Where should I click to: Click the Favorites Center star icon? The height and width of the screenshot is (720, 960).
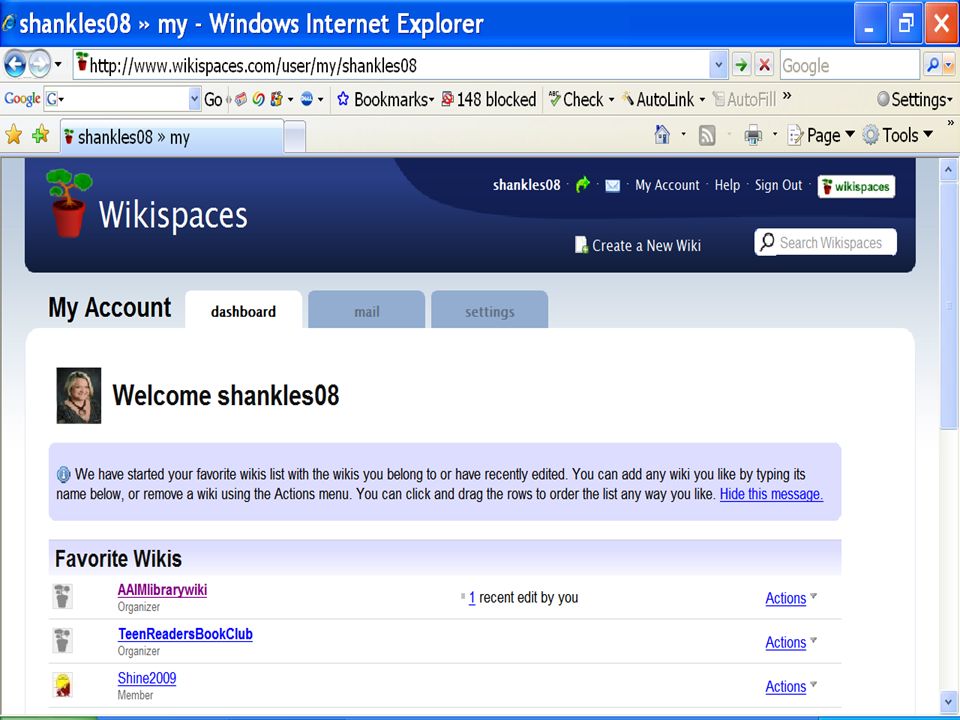[13, 135]
